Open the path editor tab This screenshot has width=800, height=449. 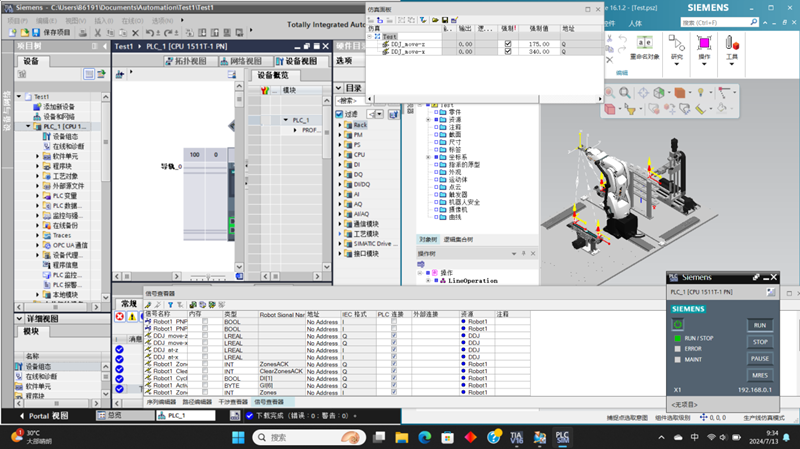pos(197,402)
